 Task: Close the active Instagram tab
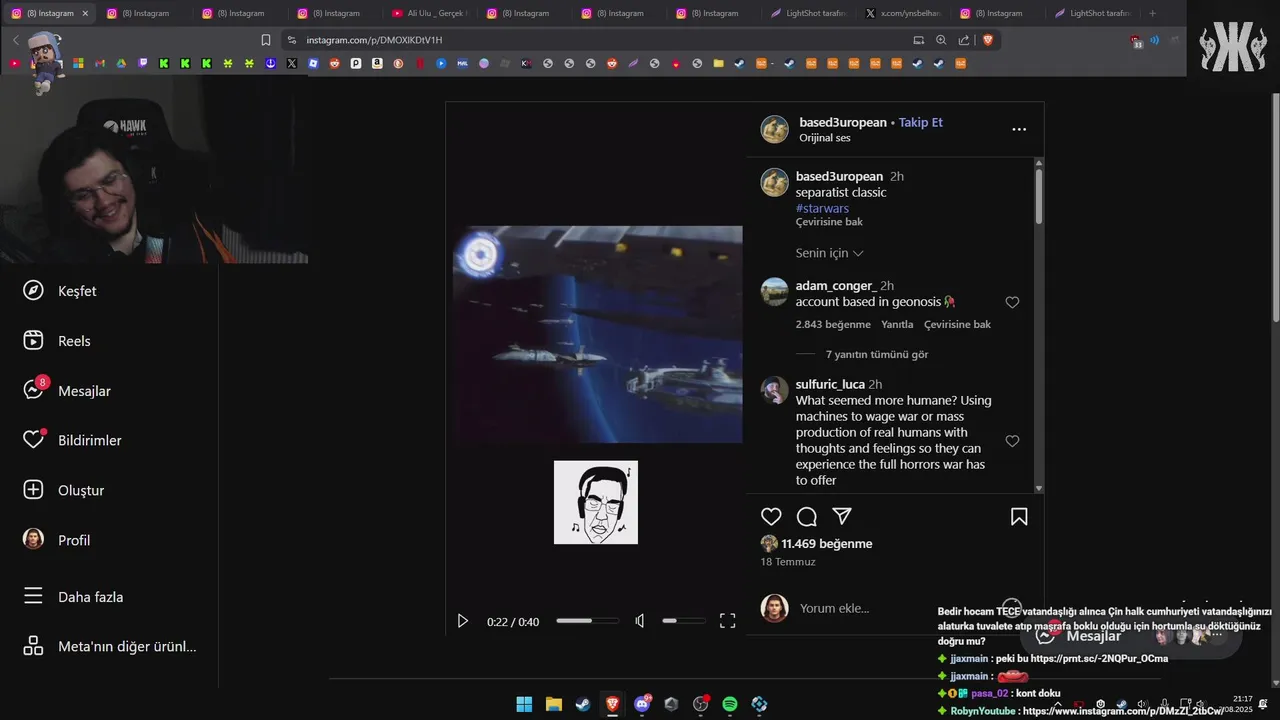85,13
